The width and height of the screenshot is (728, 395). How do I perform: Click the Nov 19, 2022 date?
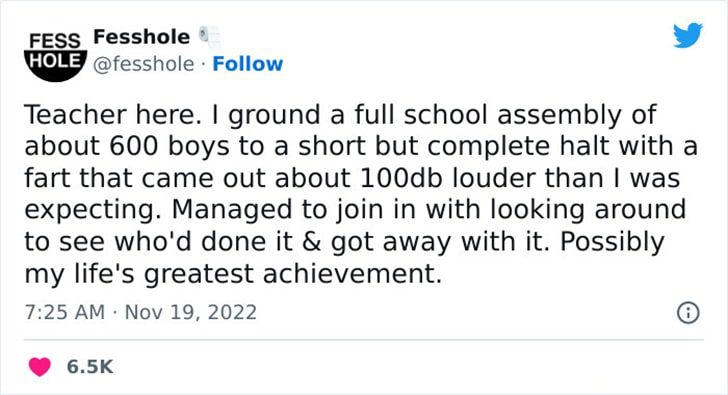[191, 312]
